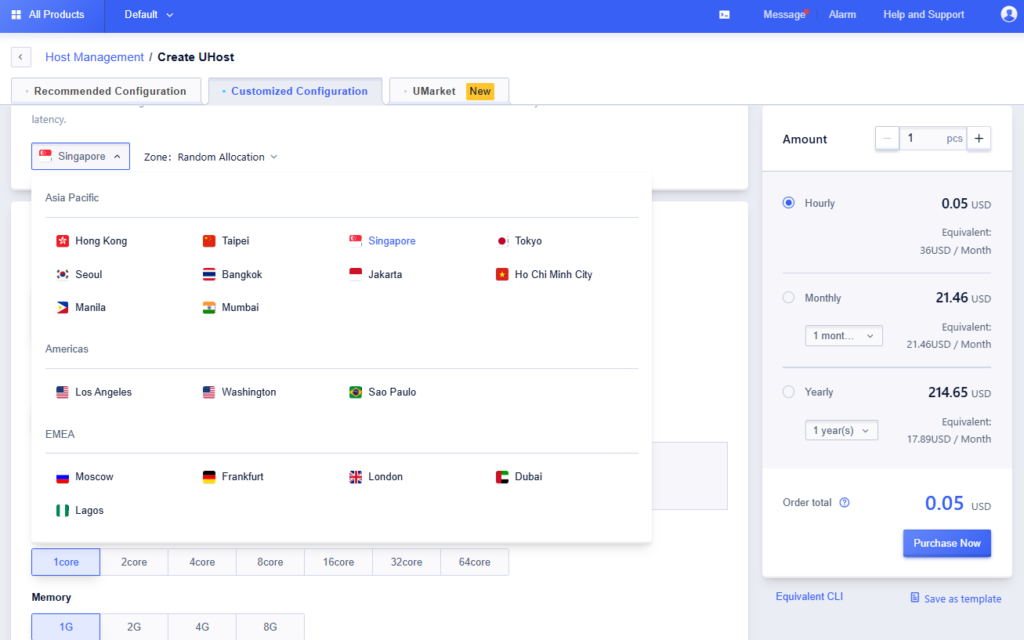This screenshot has width=1024, height=640.
Task: Click the All Products grid icon
Action: point(16,15)
